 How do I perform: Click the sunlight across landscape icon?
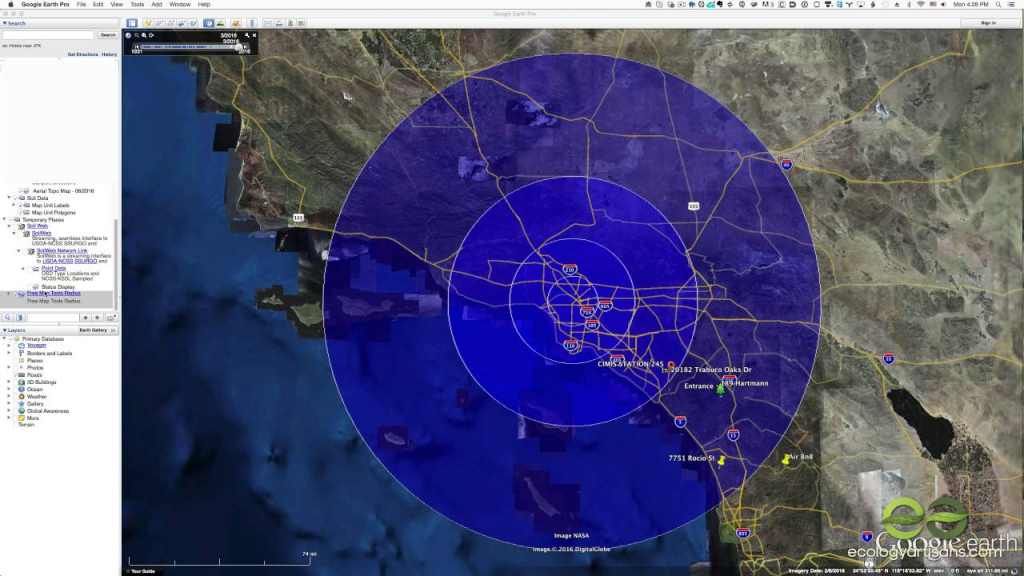pos(220,22)
